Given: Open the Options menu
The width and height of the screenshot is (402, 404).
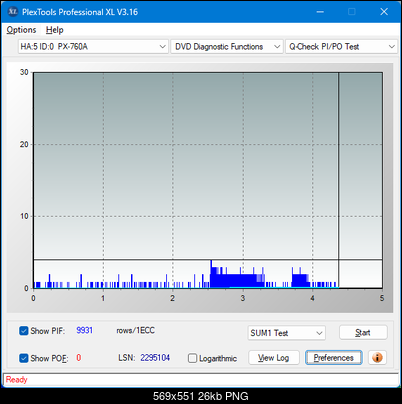Looking at the screenshot, I should click(x=21, y=30).
